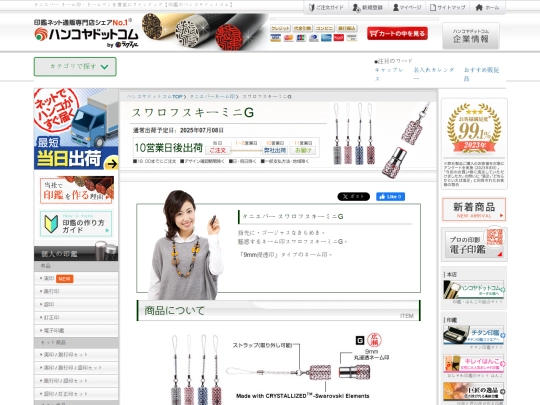Click the クレジット payment method tag

[280, 28]
